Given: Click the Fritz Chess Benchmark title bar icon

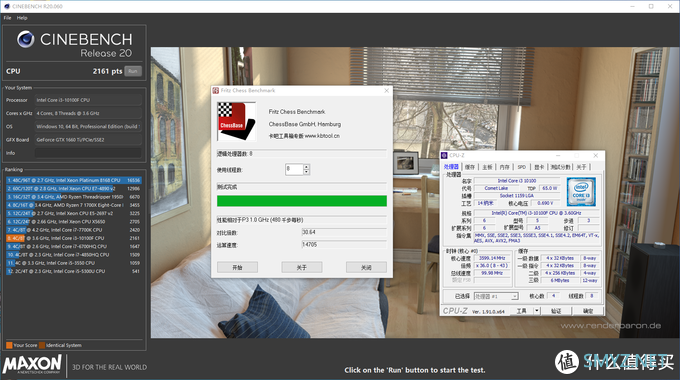Looking at the screenshot, I should [x=216, y=90].
